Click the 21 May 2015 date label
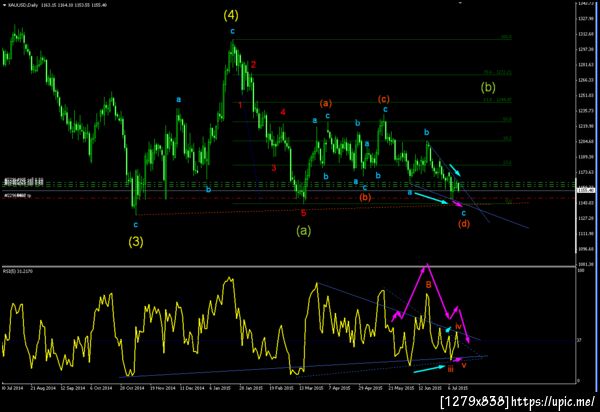The width and height of the screenshot is (600, 412). click(x=401, y=388)
